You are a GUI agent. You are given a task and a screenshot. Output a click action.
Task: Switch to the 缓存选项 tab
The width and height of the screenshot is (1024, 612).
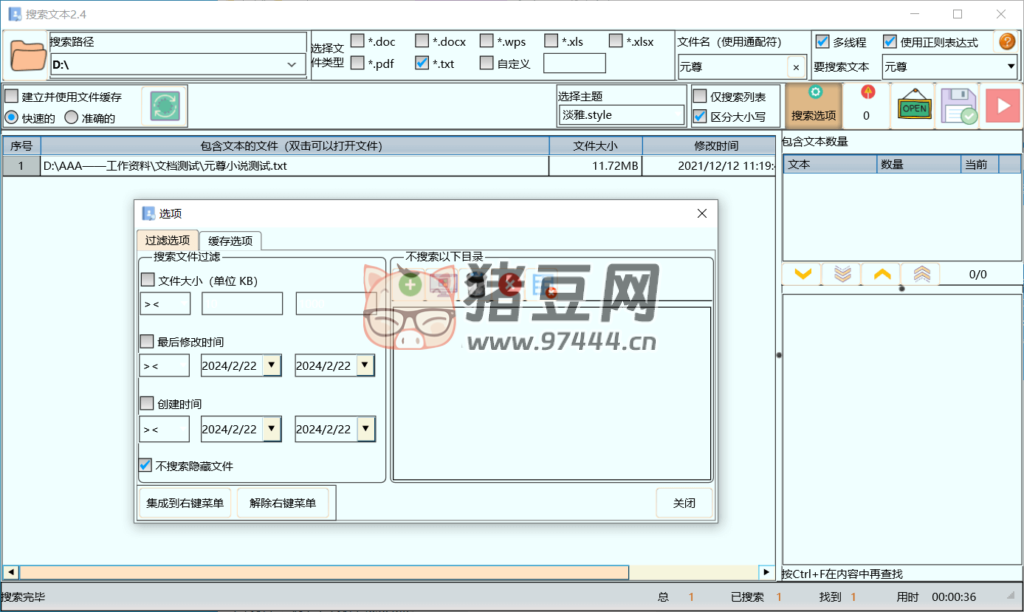coord(230,241)
